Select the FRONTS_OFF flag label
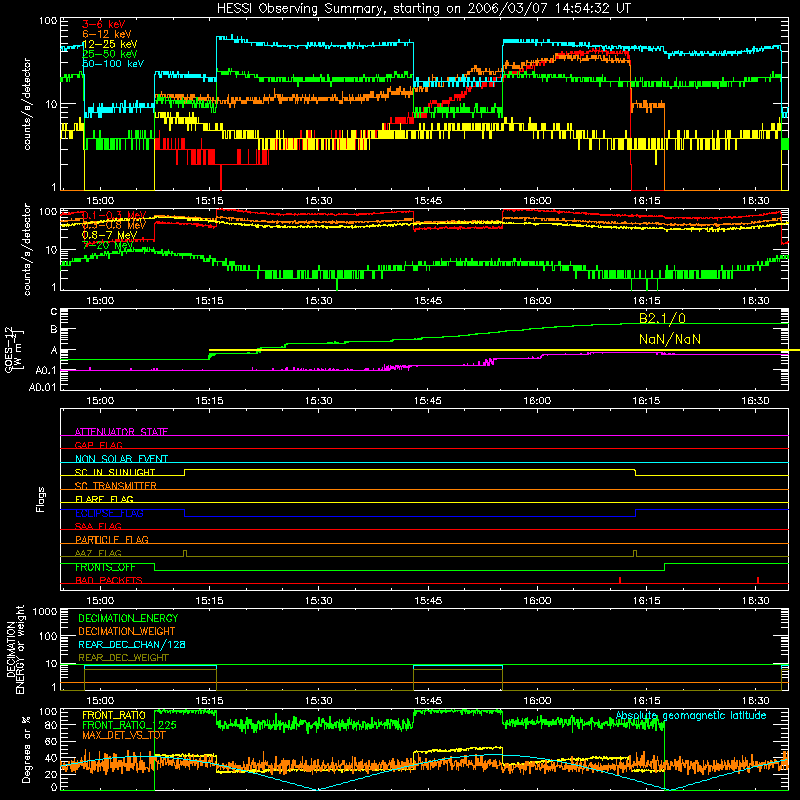The height and width of the screenshot is (800, 800). point(105,567)
